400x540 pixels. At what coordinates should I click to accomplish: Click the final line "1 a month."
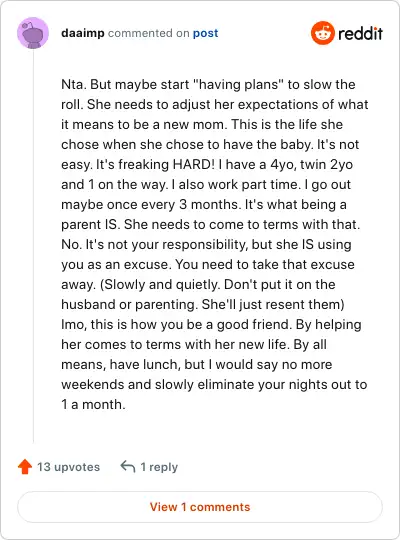[x=93, y=404]
